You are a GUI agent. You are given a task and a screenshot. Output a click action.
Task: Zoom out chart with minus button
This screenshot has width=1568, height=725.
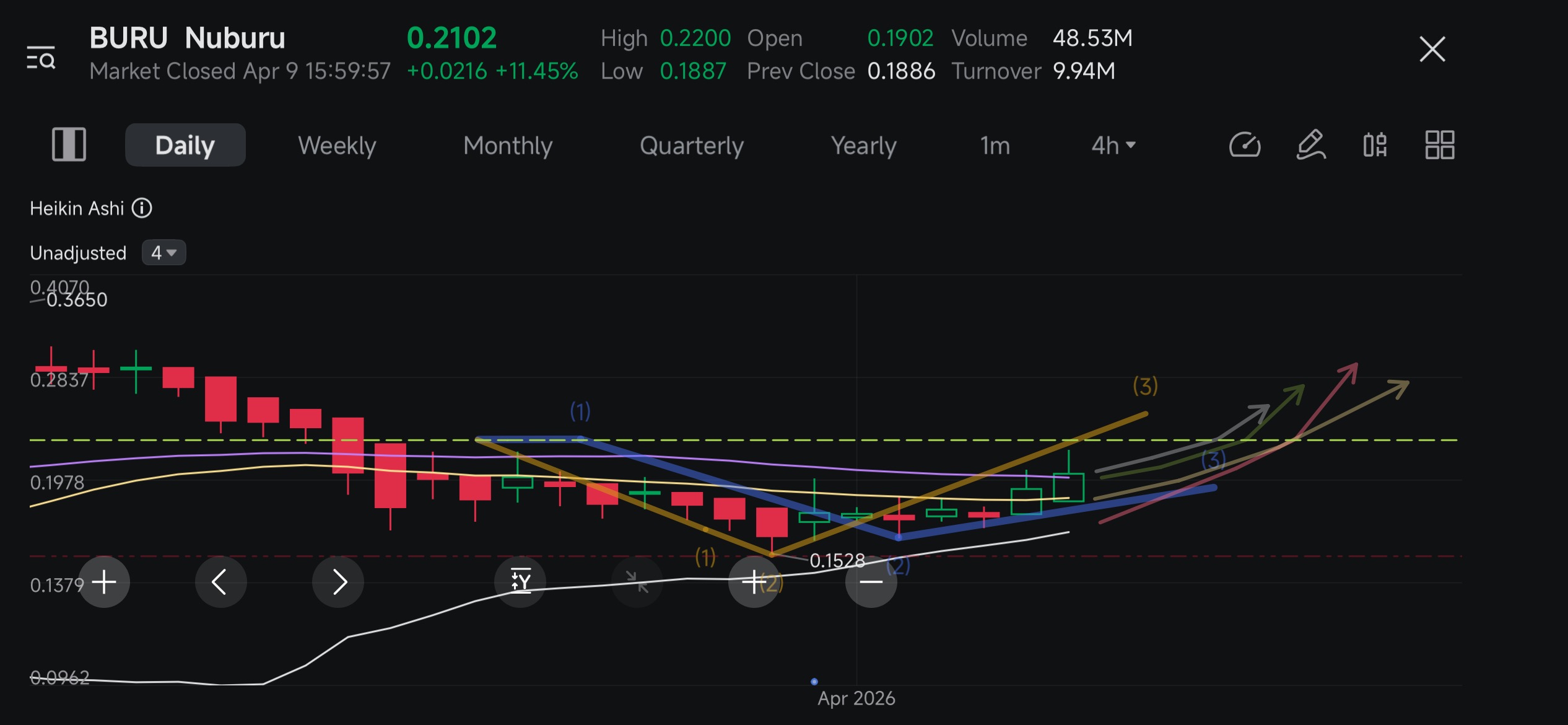[x=871, y=582]
